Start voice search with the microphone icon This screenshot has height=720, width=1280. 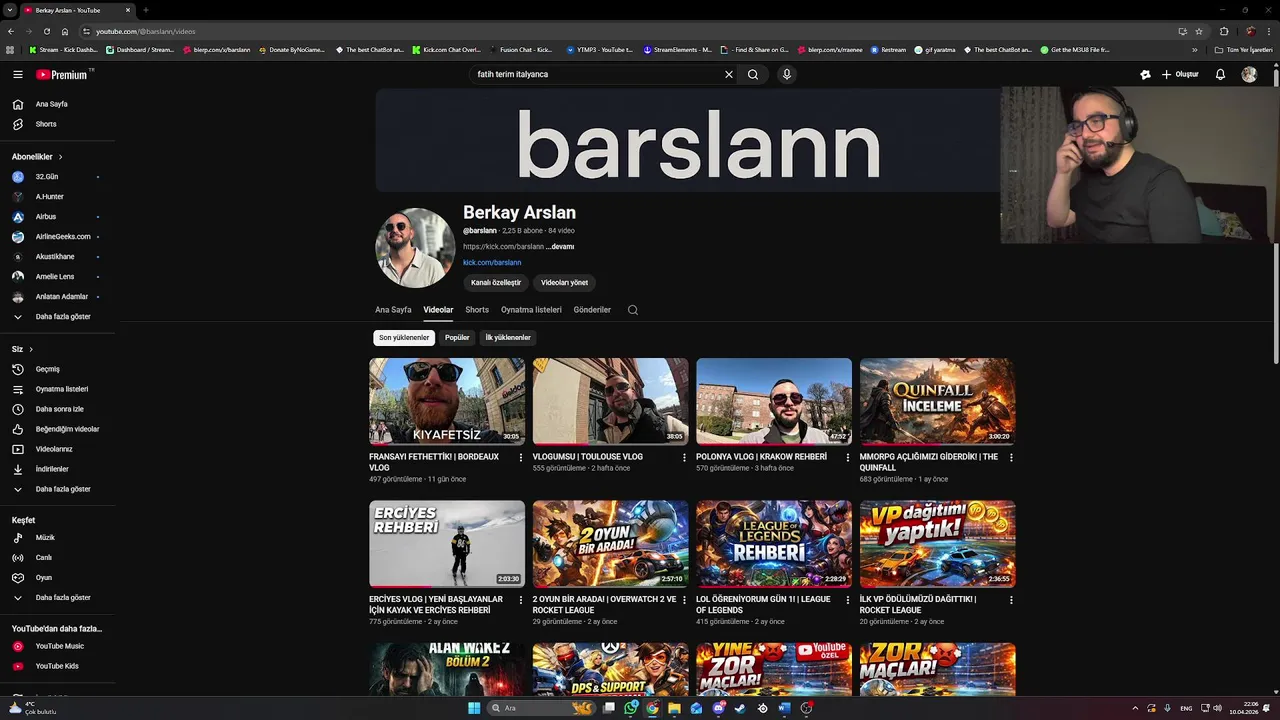pyautogui.click(x=787, y=74)
